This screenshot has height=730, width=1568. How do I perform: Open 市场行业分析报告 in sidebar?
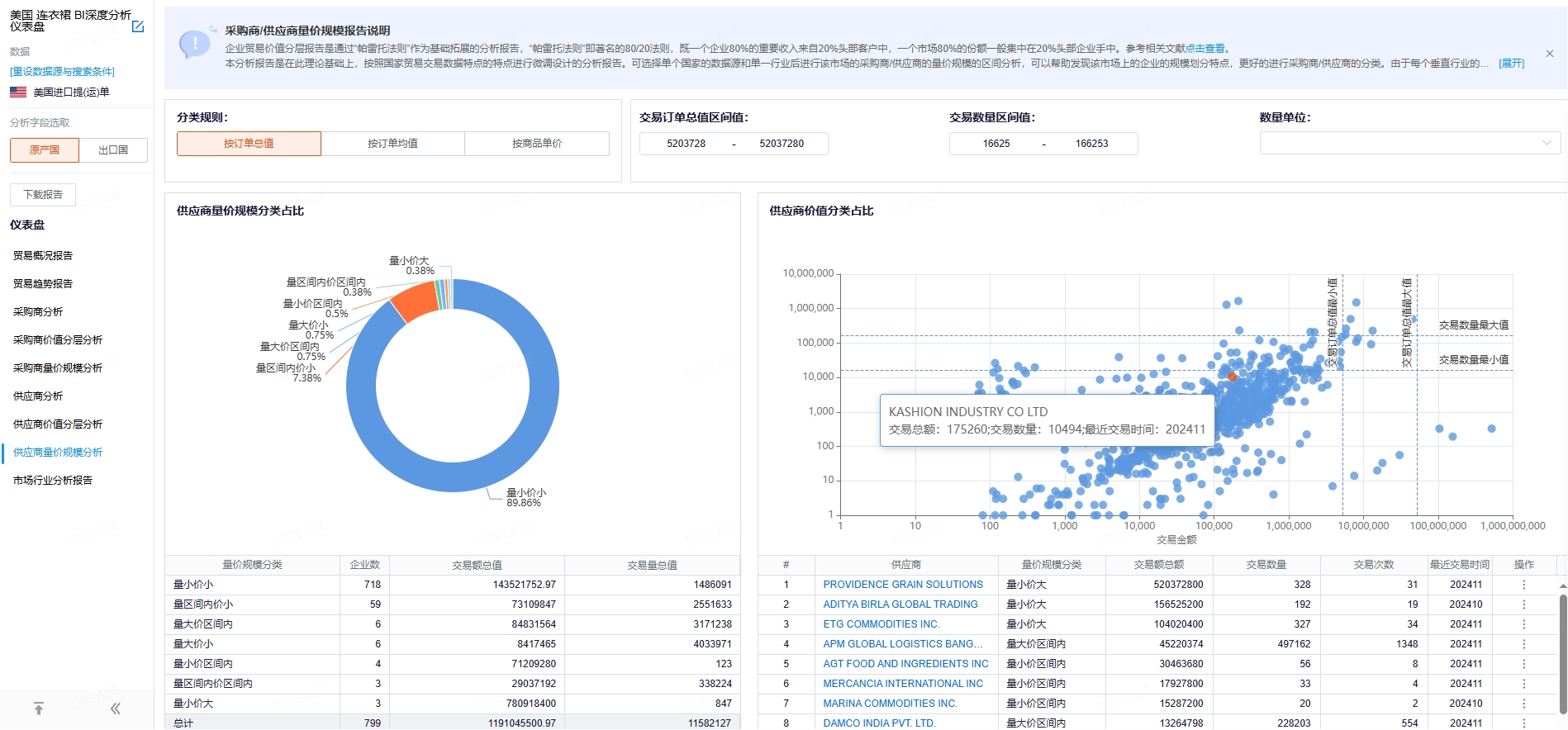[53, 481]
